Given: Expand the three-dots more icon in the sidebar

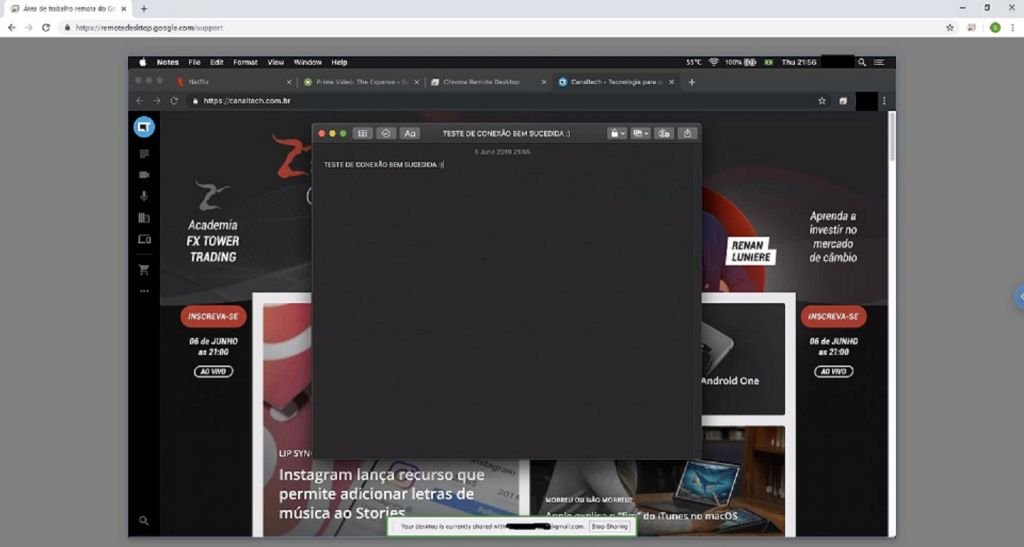Looking at the screenshot, I should tap(144, 291).
